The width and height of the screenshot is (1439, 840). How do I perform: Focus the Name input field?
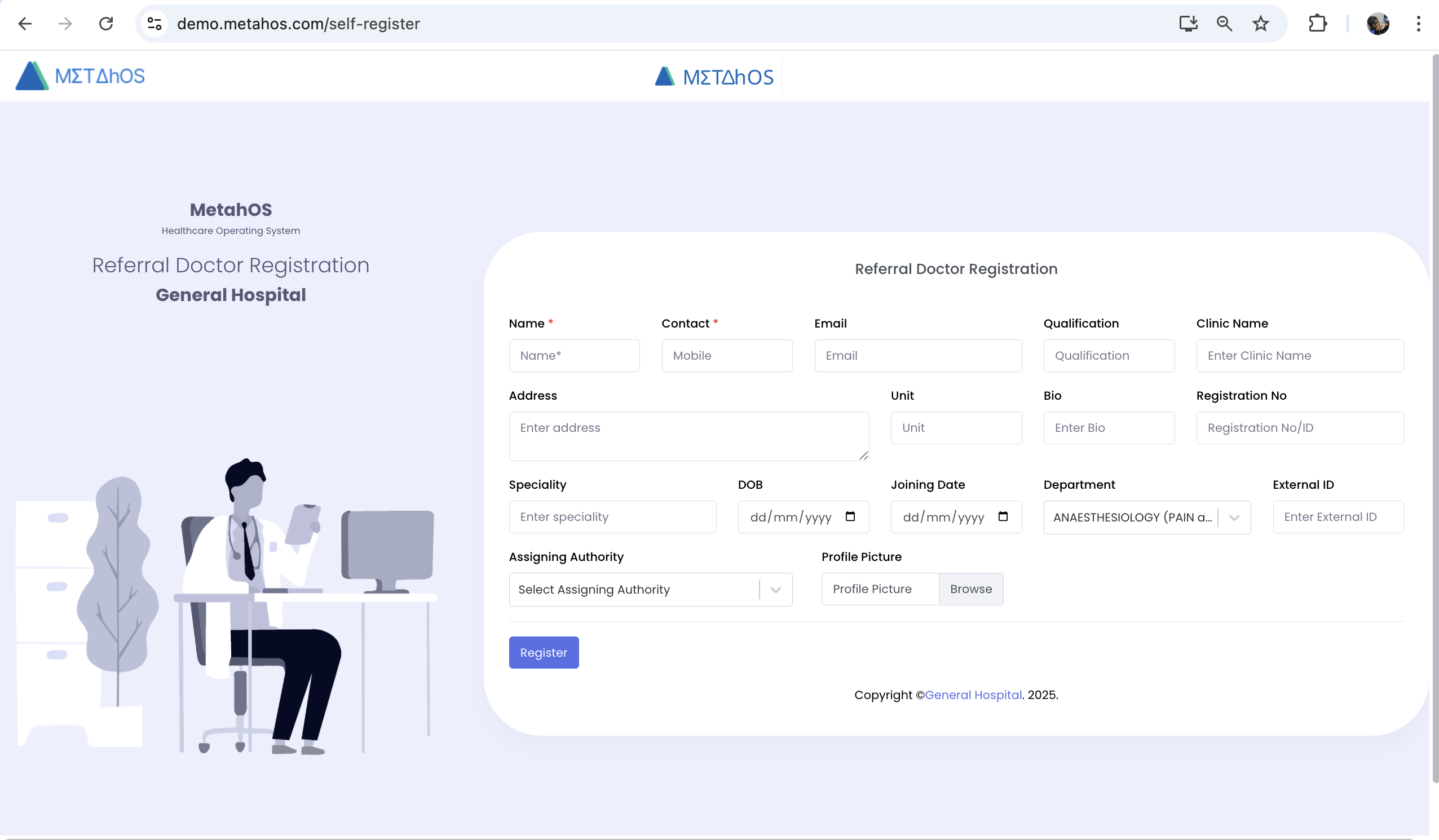[x=574, y=355]
